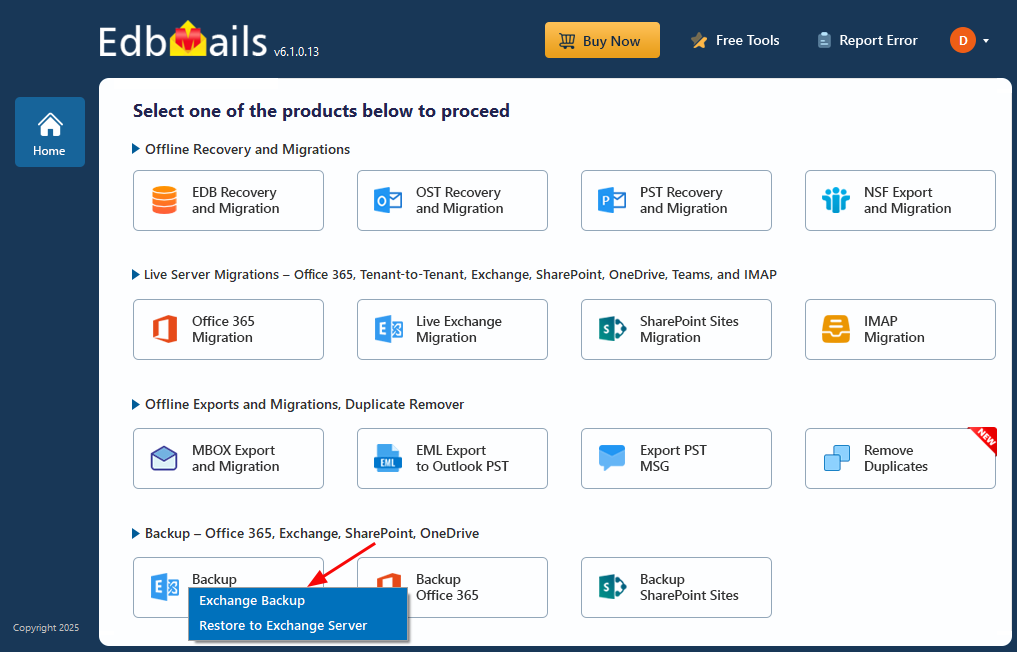Open Report Error link
The height and width of the screenshot is (652, 1017).
868,40
